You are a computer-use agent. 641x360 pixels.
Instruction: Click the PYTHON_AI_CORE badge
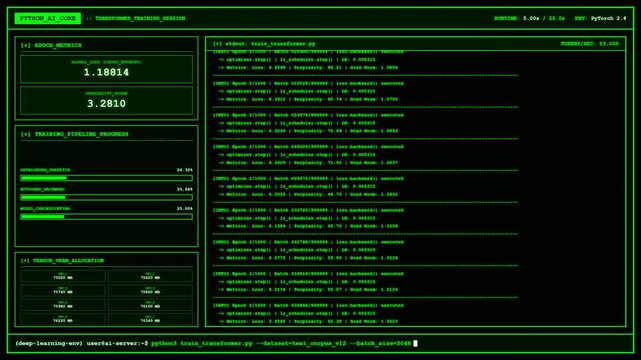pyautogui.click(x=48, y=18)
